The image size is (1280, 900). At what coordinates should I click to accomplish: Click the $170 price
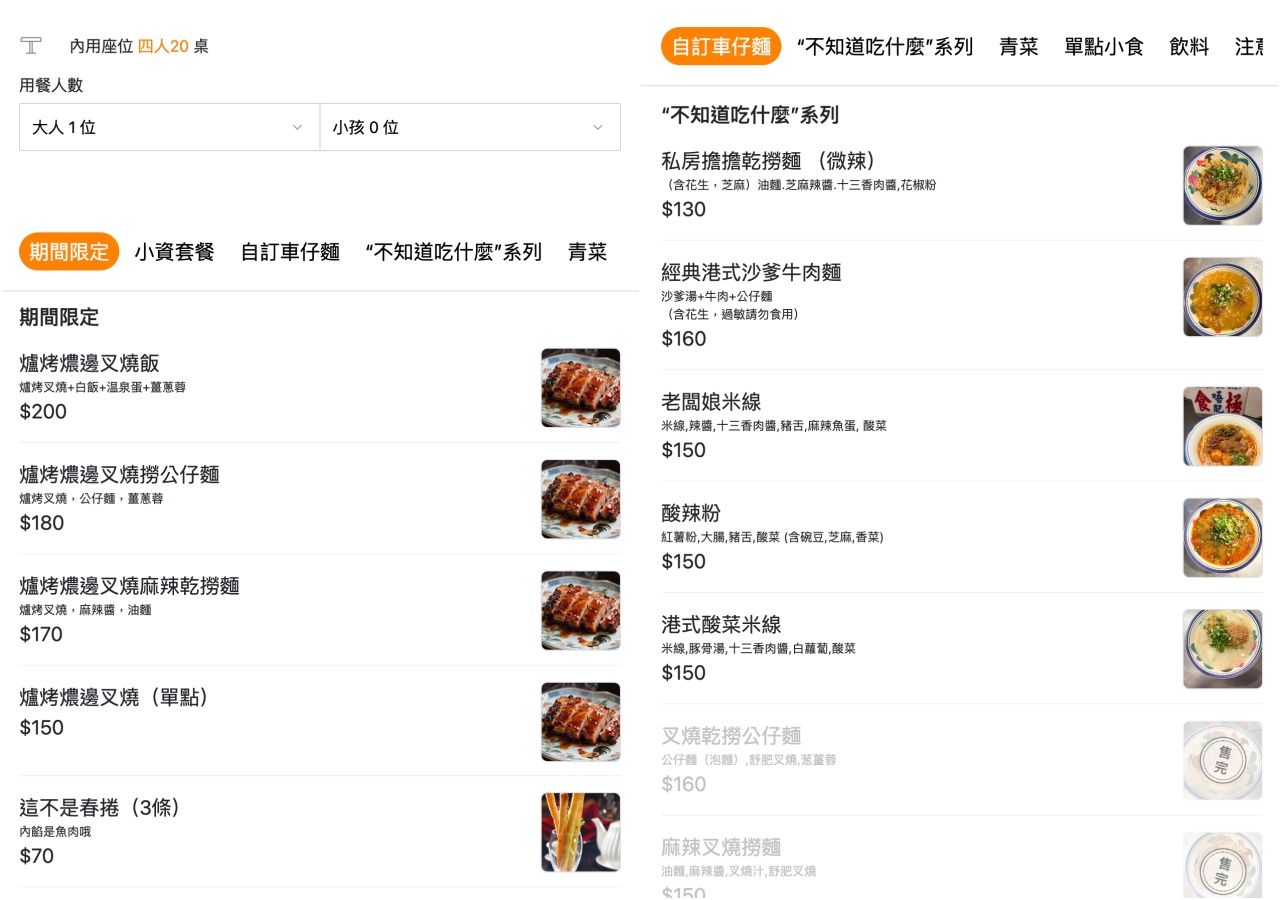point(41,634)
